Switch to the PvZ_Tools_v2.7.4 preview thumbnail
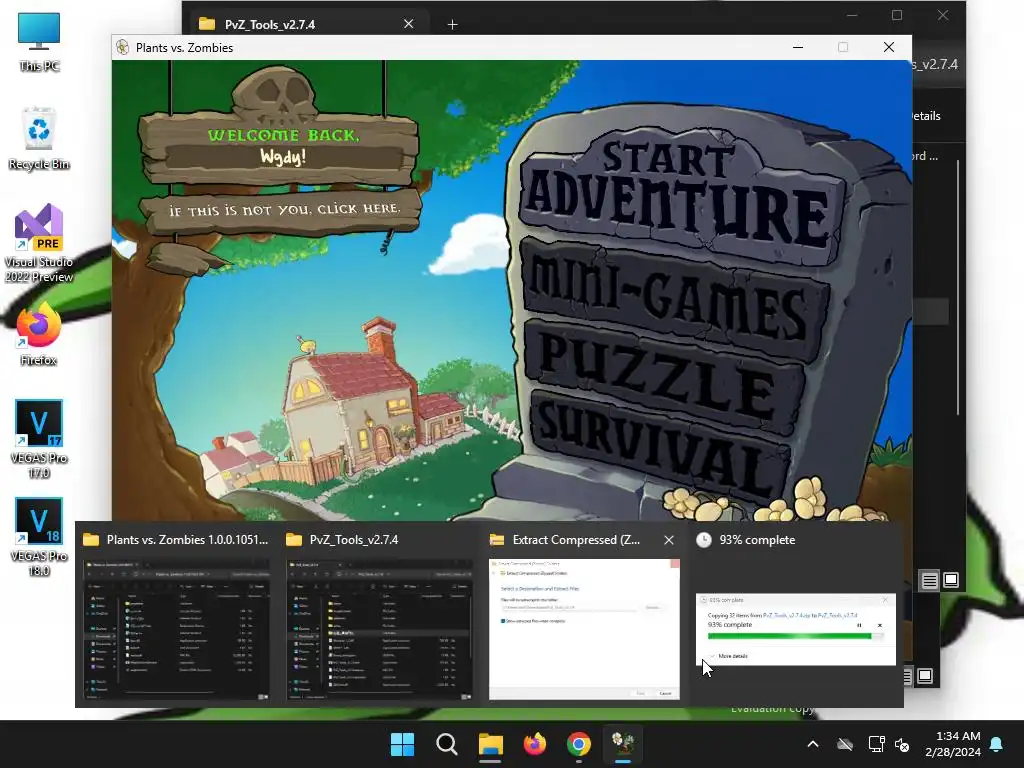 pos(379,629)
